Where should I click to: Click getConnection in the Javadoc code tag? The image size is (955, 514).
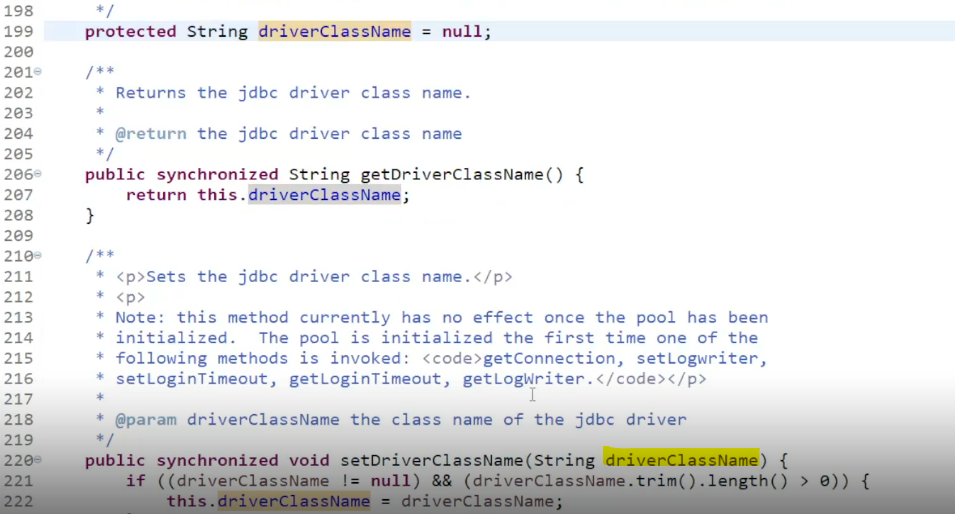549,358
